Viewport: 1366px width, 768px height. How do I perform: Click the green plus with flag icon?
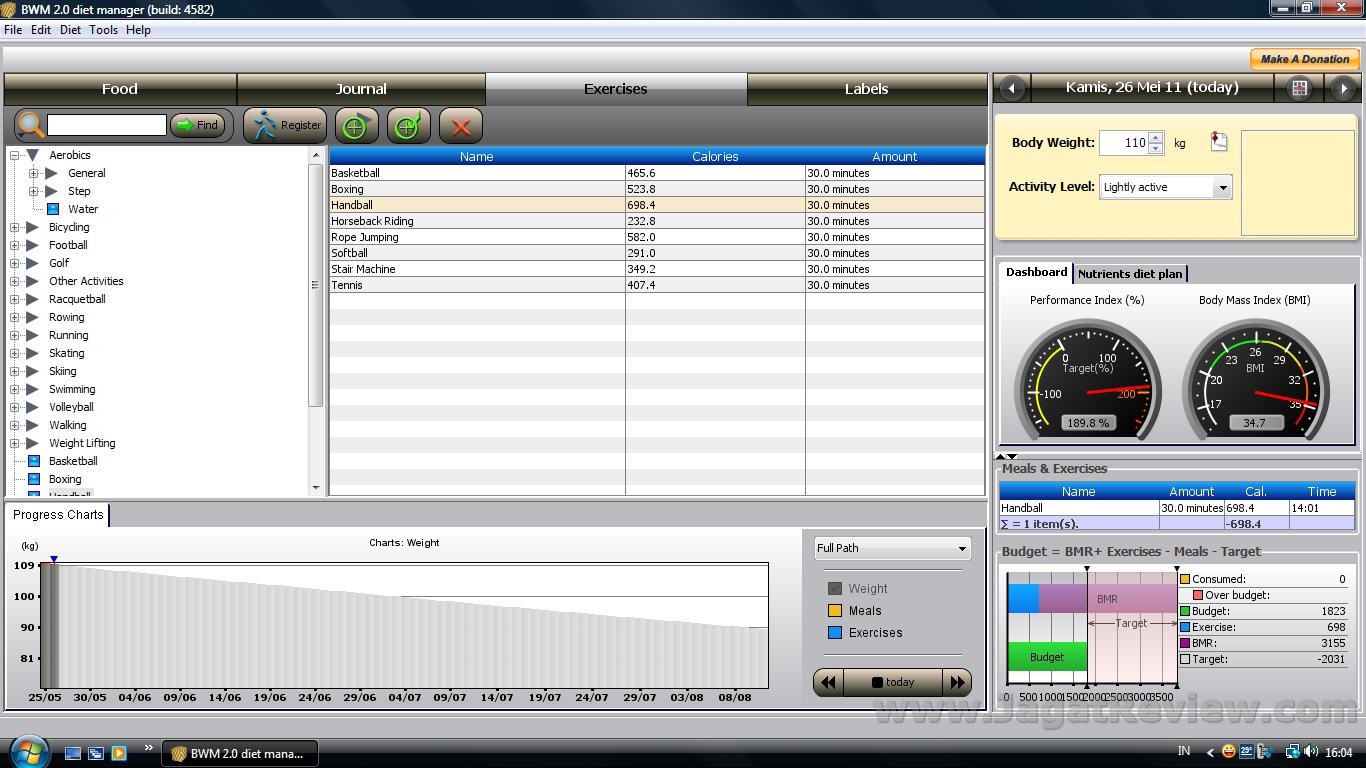click(356, 126)
